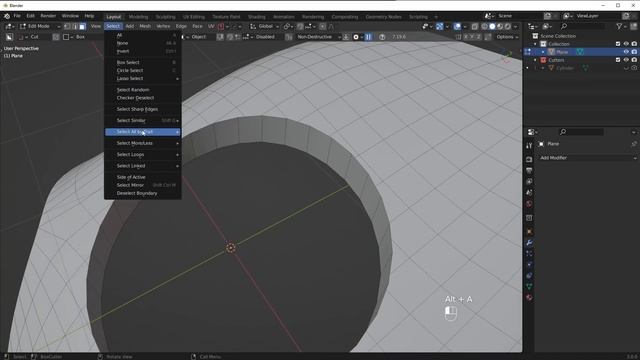Open the Options dropdown in viewport
Screen dimensions: 640x360
(x=507, y=37)
